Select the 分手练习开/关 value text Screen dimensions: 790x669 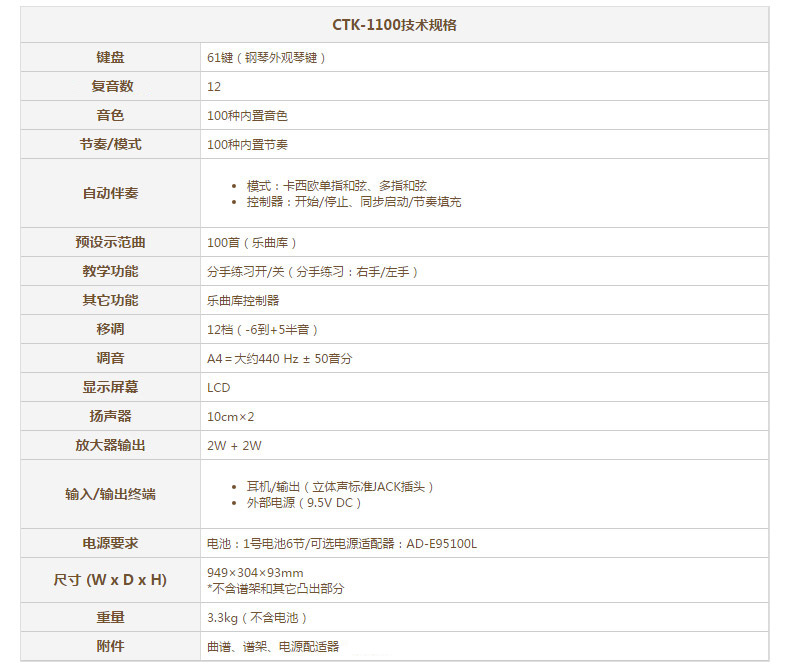click(312, 272)
